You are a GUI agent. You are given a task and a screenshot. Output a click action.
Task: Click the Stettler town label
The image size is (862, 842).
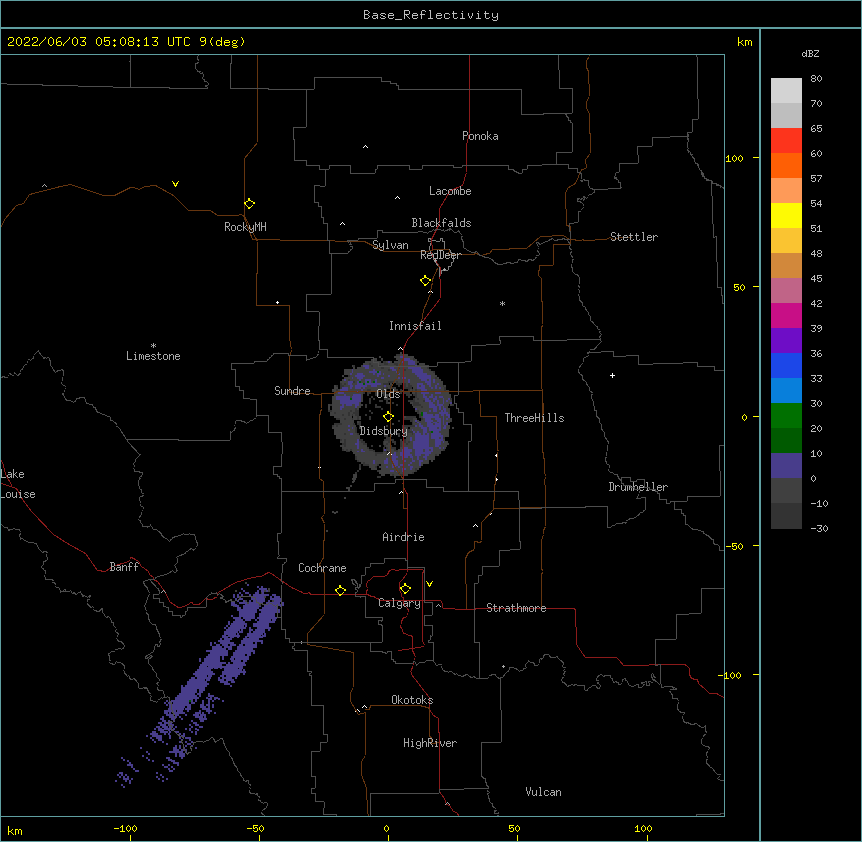634,237
